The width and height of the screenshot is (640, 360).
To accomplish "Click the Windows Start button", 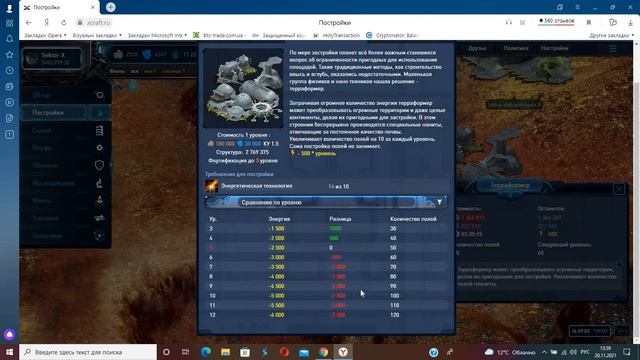I will pyautogui.click(x=9, y=352).
